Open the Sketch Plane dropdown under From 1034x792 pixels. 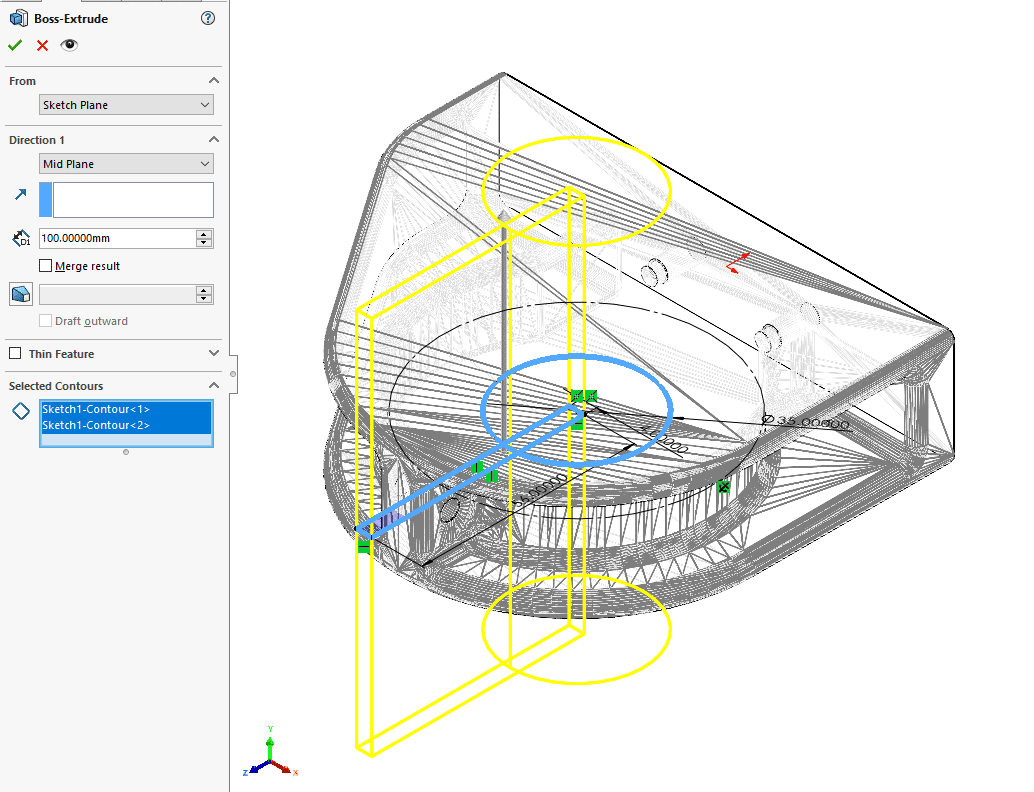pos(126,104)
